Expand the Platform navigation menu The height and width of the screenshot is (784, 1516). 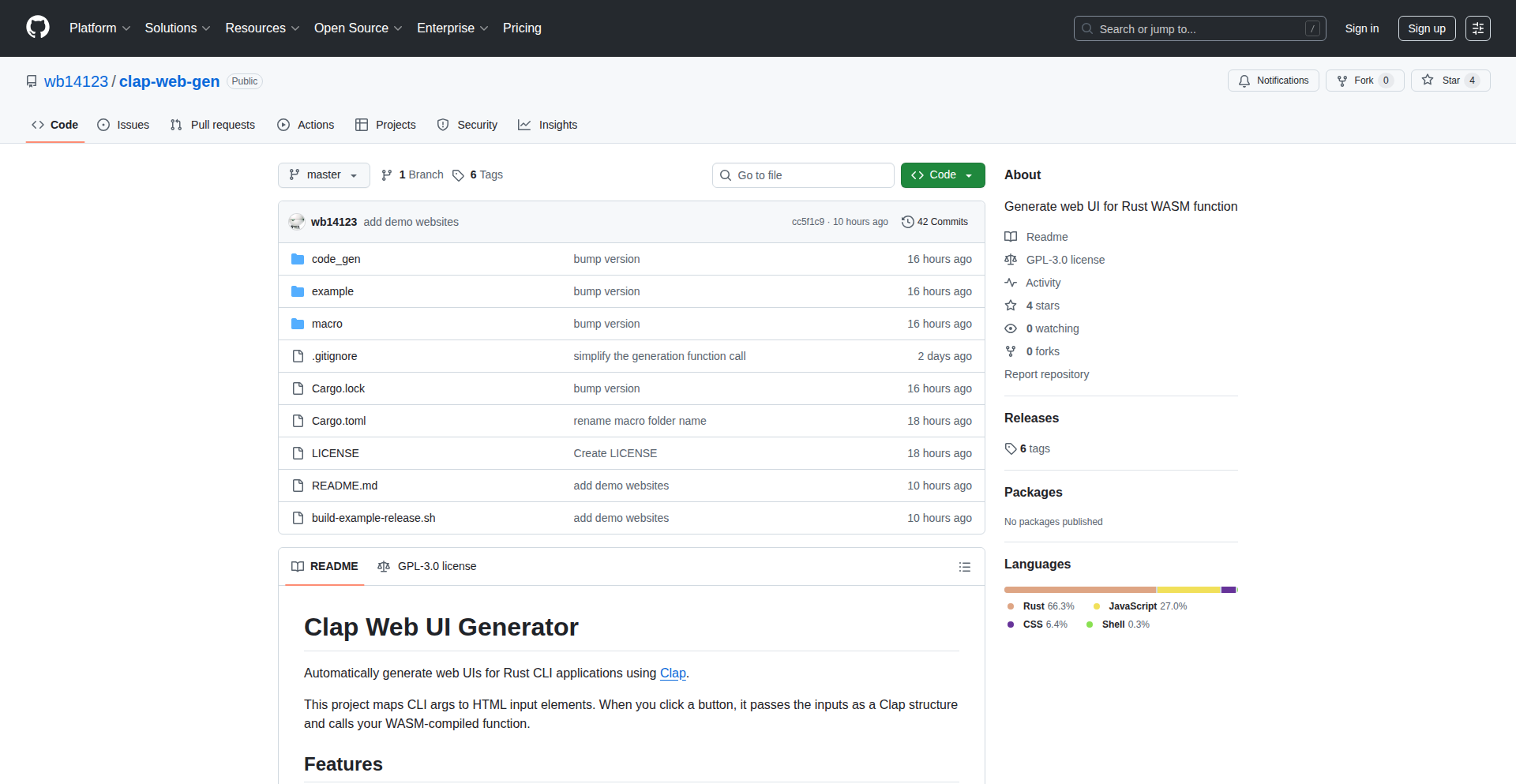[x=99, y=28]
